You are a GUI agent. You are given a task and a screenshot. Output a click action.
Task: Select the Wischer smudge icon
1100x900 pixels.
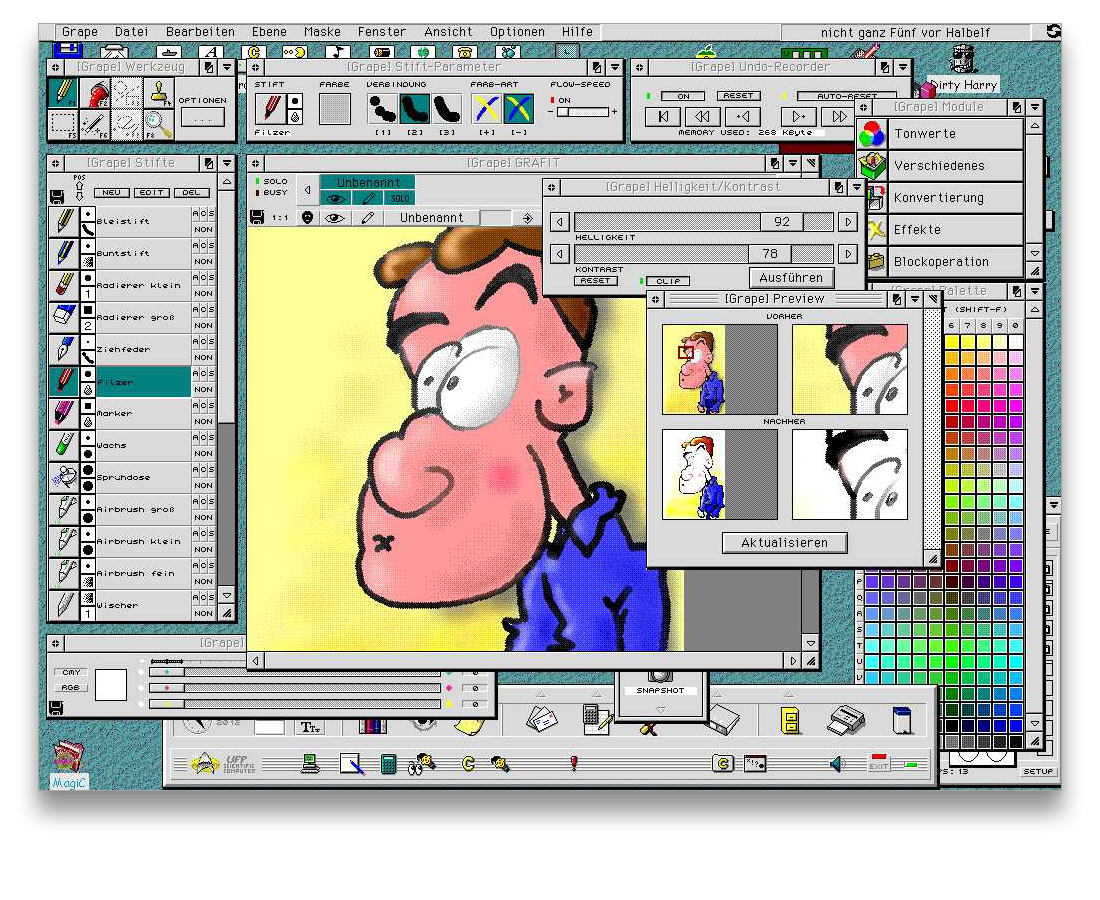[x=64, y=605]
